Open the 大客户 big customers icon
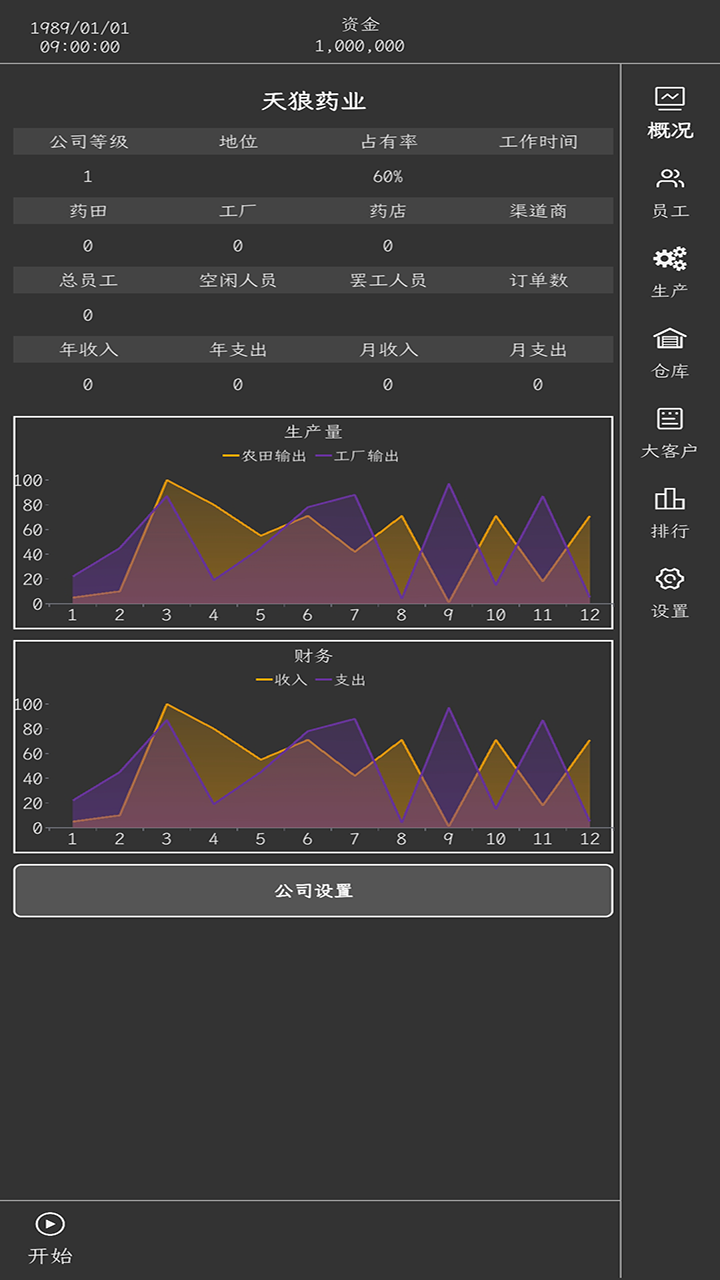This screenshot has height=1280, width=720. coord(670,419)
